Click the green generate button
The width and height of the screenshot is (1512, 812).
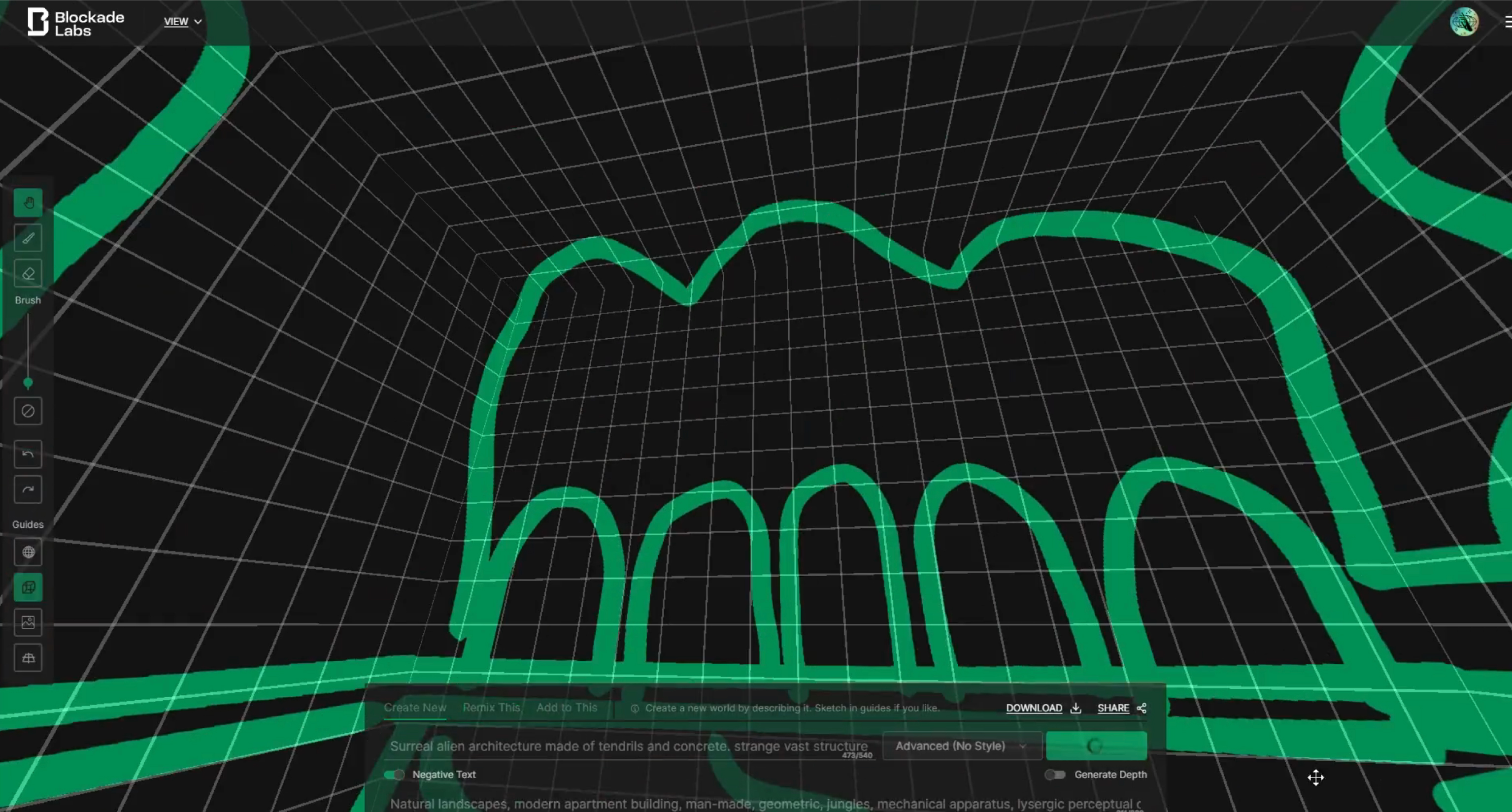click(x=1096, y=746)
